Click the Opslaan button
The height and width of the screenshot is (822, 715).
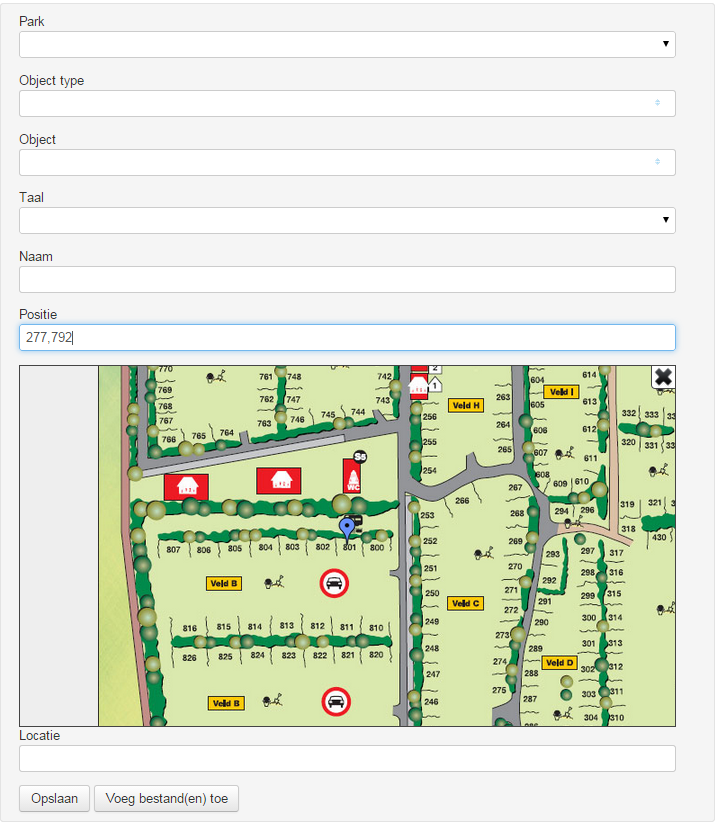54,798
